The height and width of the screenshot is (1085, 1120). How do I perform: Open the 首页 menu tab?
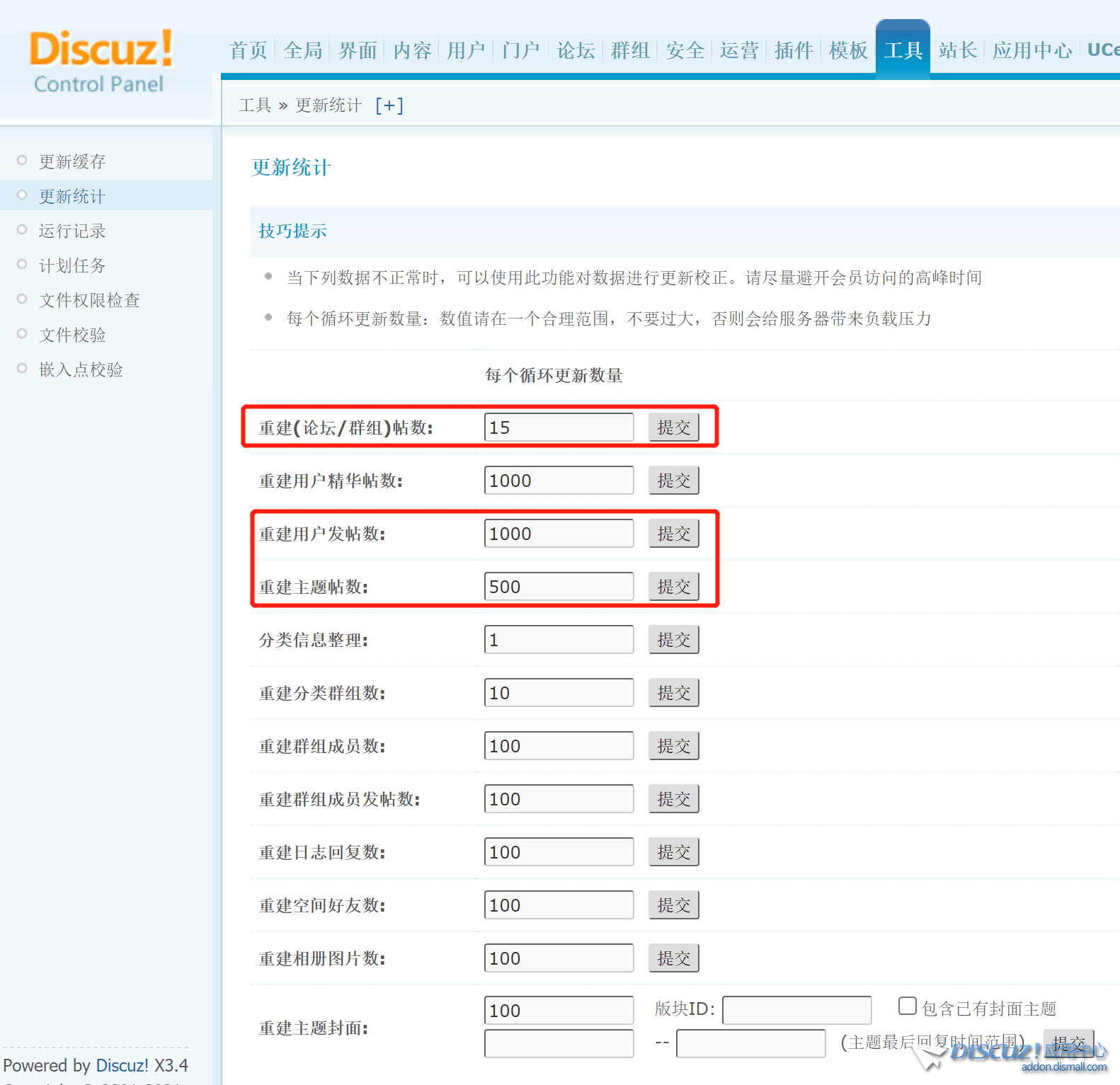(248, 50)
